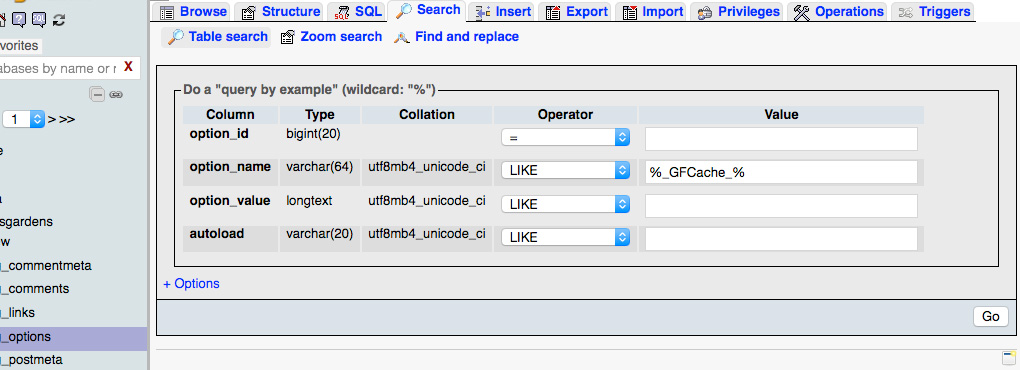The width and height of the screenshot is (1020, 370).
Task: Click the autoload value input field
Action: (781, 239)
